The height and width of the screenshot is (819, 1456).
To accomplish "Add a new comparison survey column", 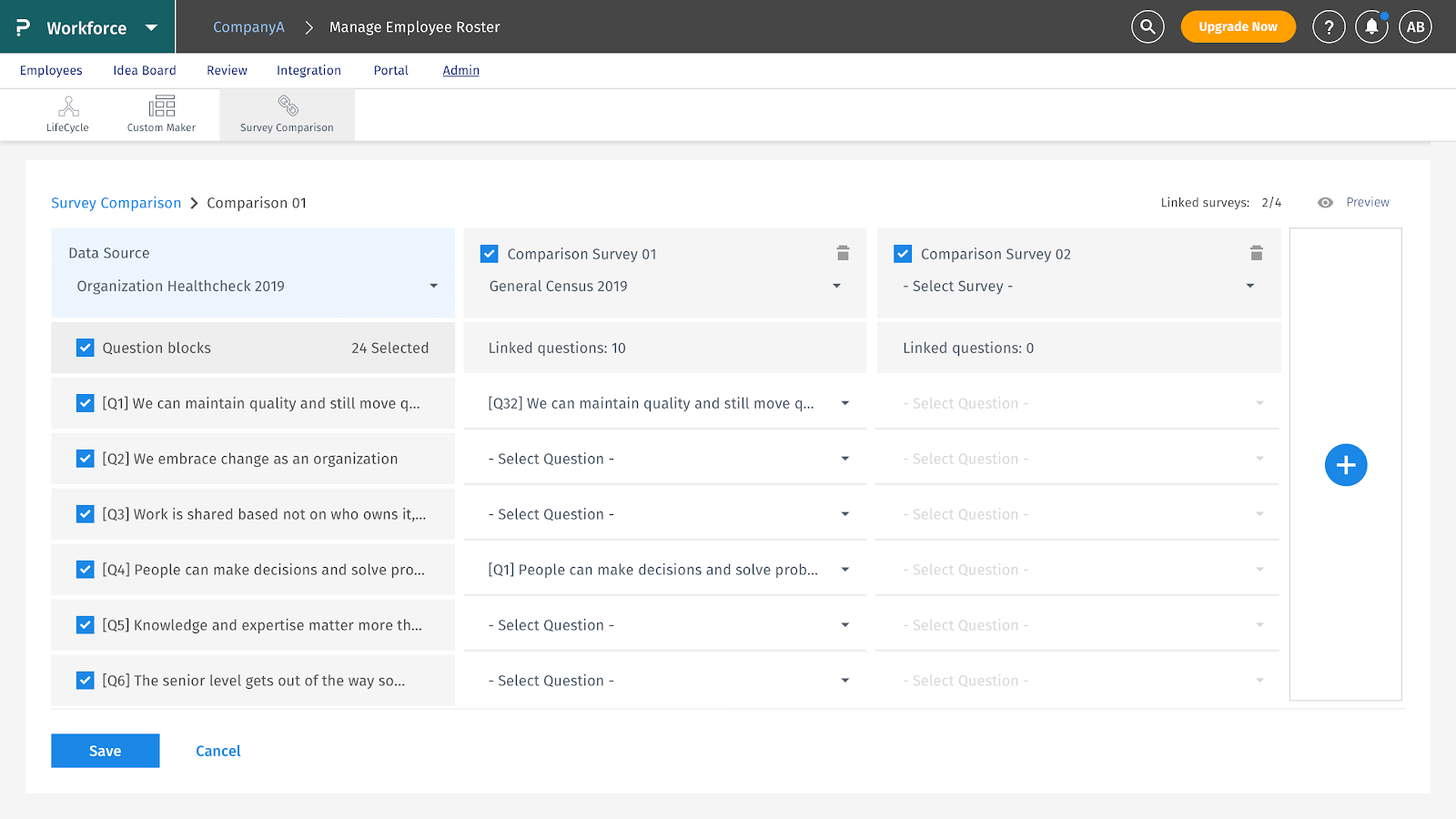I will [x=1345, y=465].
